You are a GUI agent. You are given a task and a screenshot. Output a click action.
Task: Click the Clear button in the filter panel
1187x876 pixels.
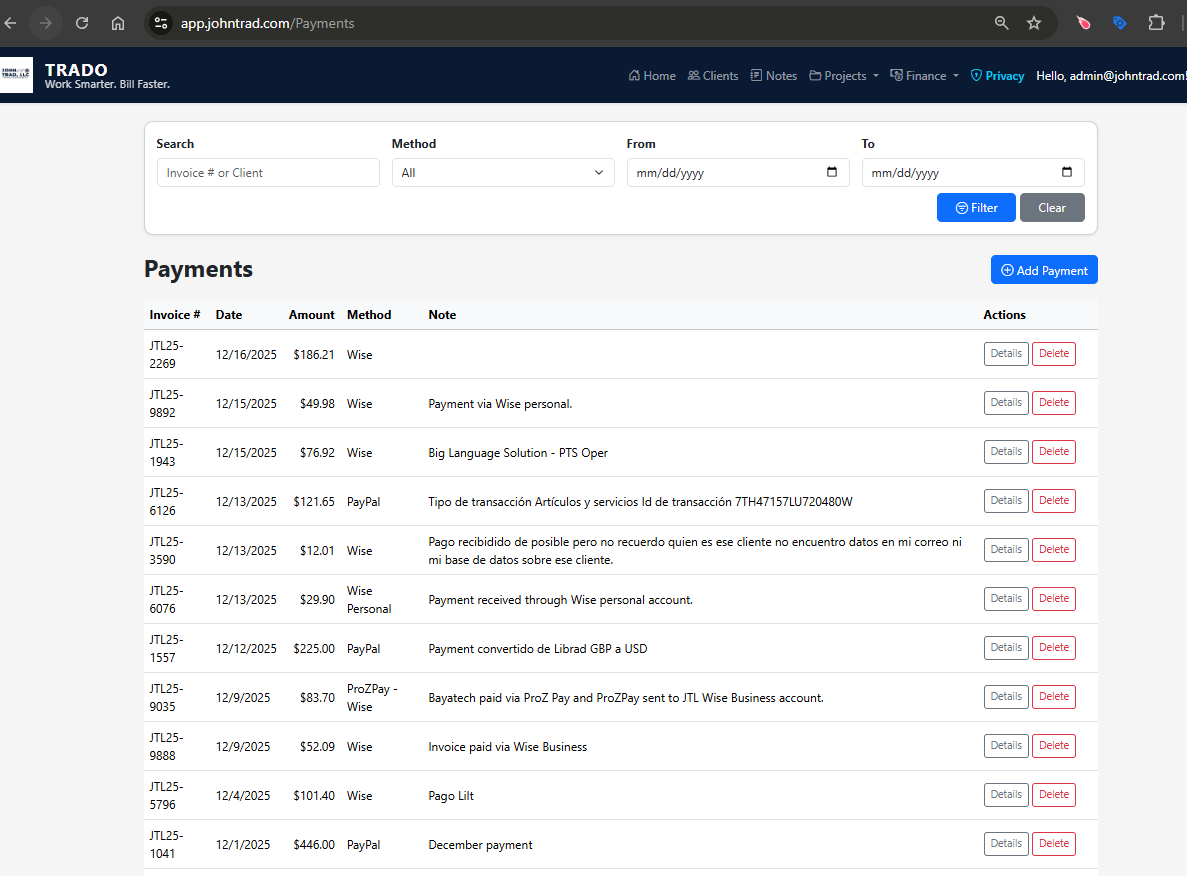click(1052, 207)
